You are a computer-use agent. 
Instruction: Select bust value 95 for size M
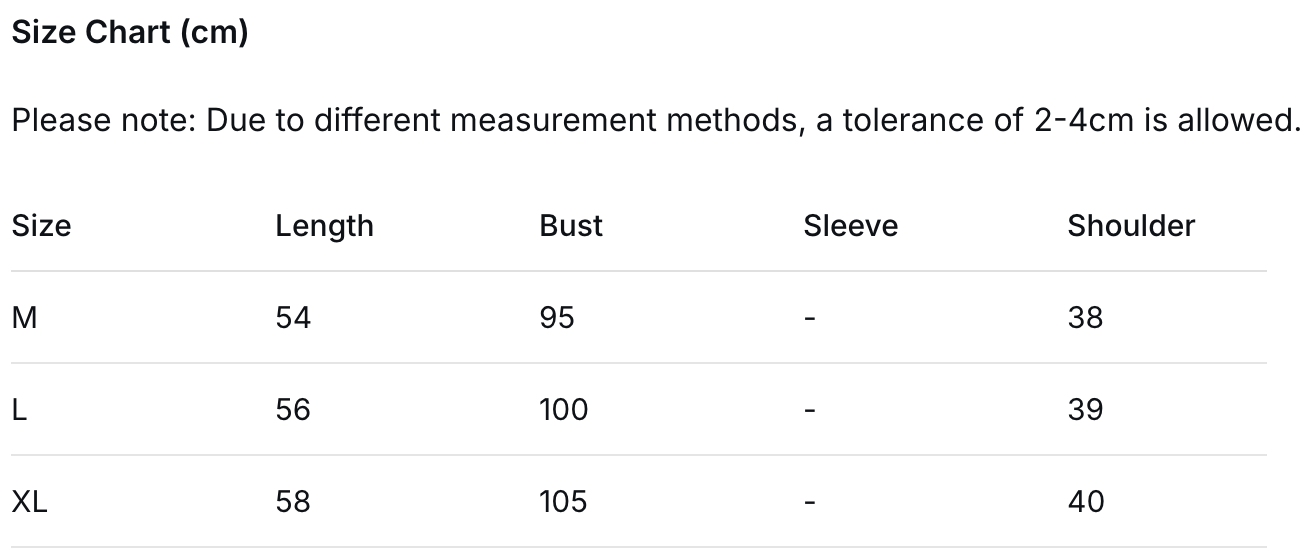557,318
